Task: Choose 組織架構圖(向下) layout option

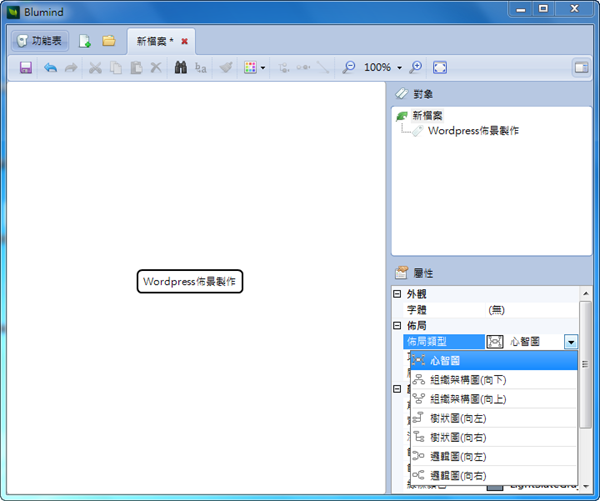Action: (x=494, y=380)
